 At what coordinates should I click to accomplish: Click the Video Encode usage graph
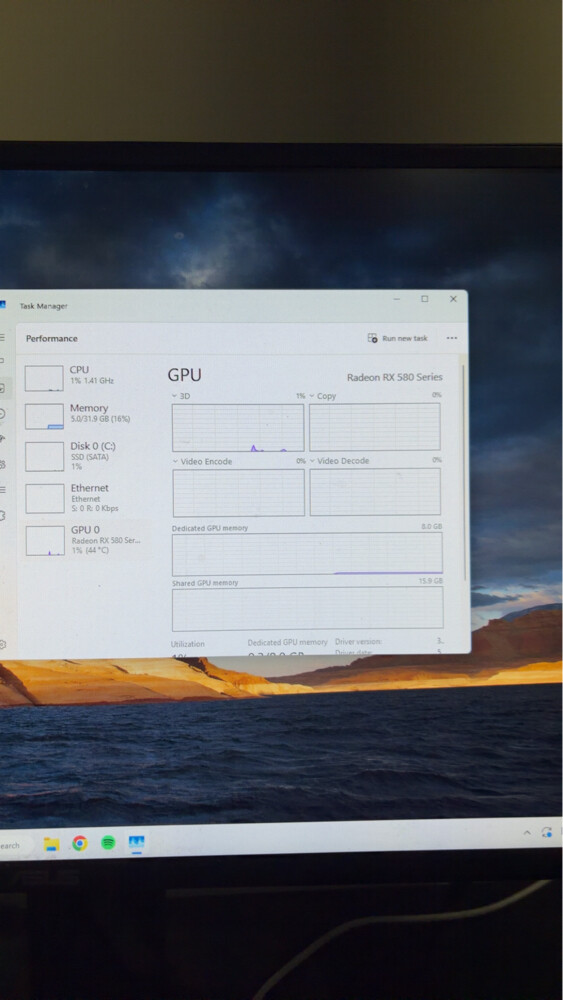coord(238,492)
